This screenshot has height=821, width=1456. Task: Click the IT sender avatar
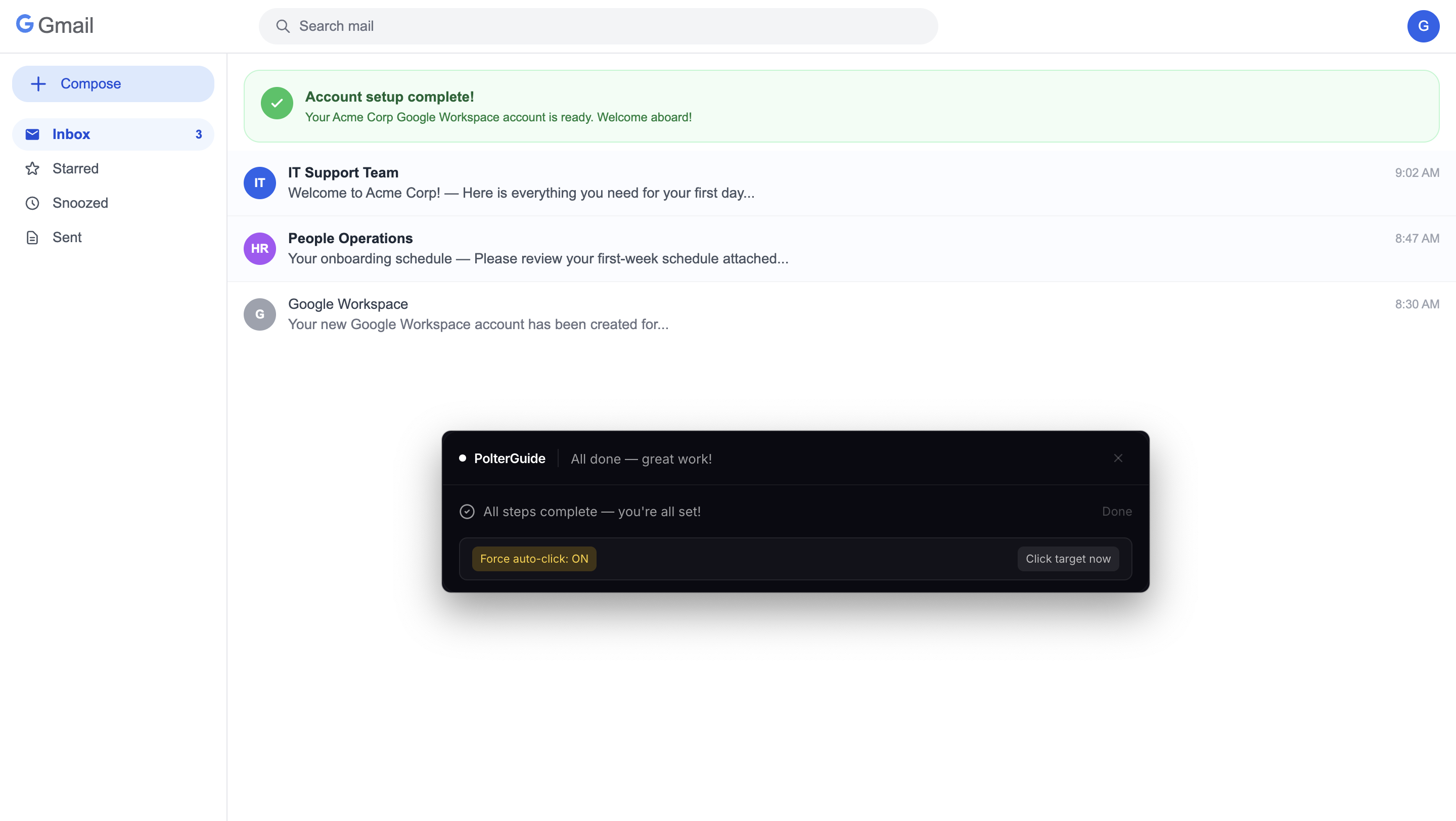(259, 183)
